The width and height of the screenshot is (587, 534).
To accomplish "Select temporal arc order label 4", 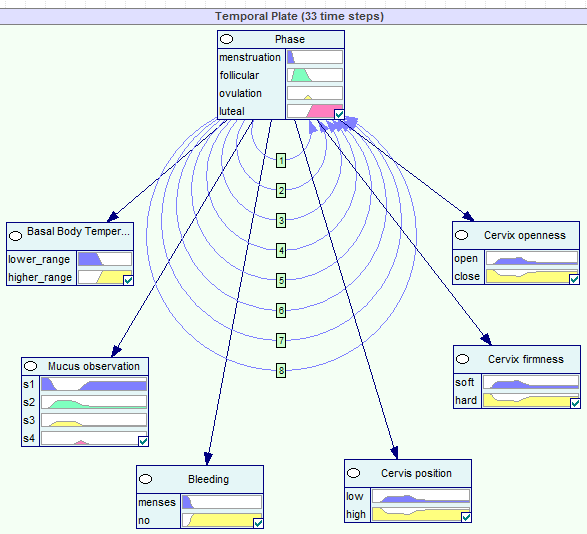I will click(x=281, y=251).
